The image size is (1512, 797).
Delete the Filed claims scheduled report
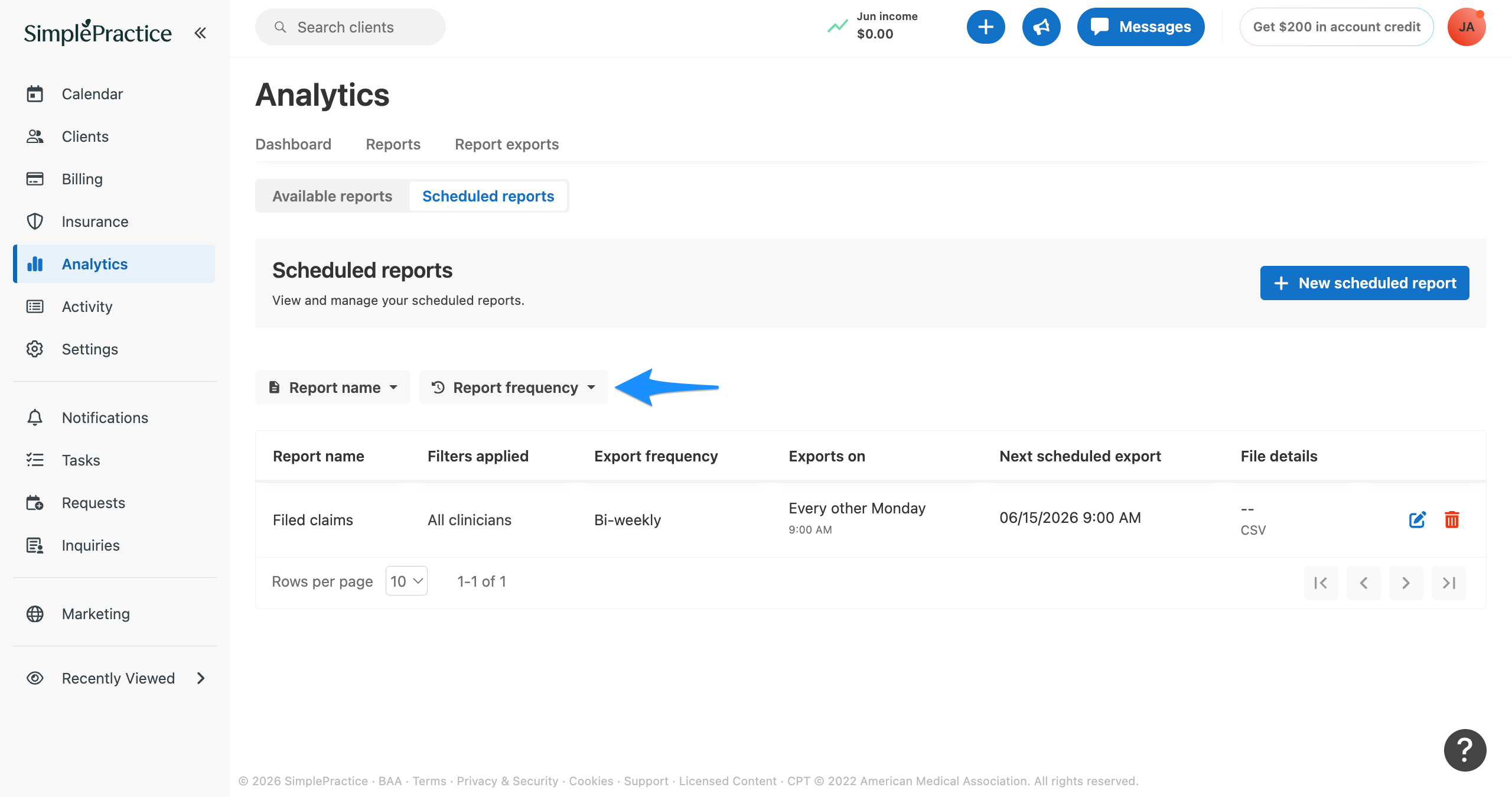tap(1452, 520)
